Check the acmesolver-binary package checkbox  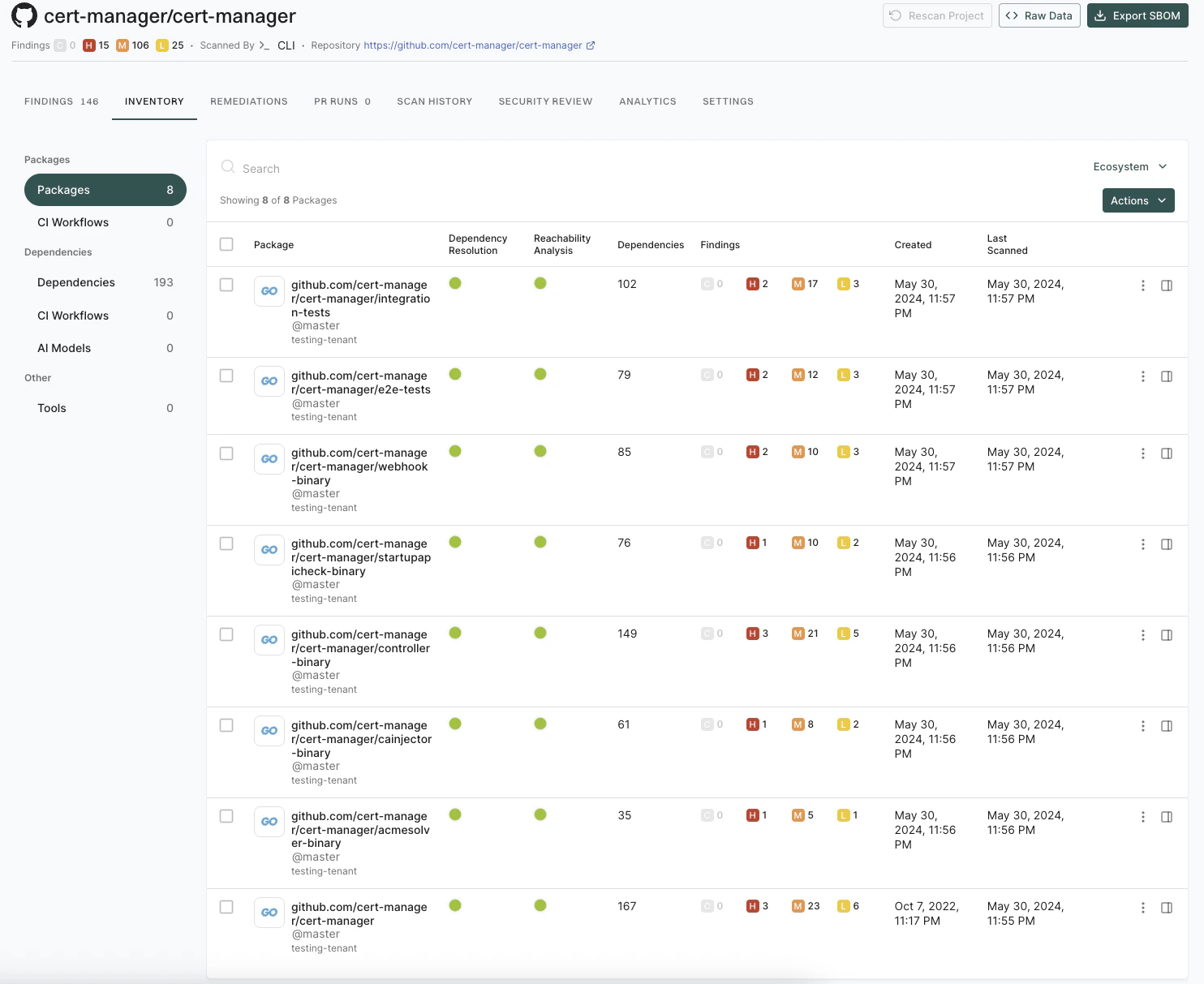pos(226,816)
